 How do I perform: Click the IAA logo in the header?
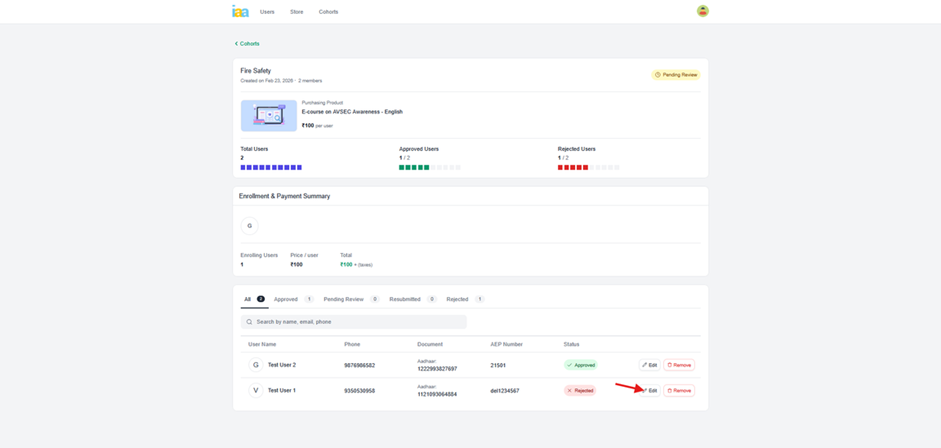240,11
